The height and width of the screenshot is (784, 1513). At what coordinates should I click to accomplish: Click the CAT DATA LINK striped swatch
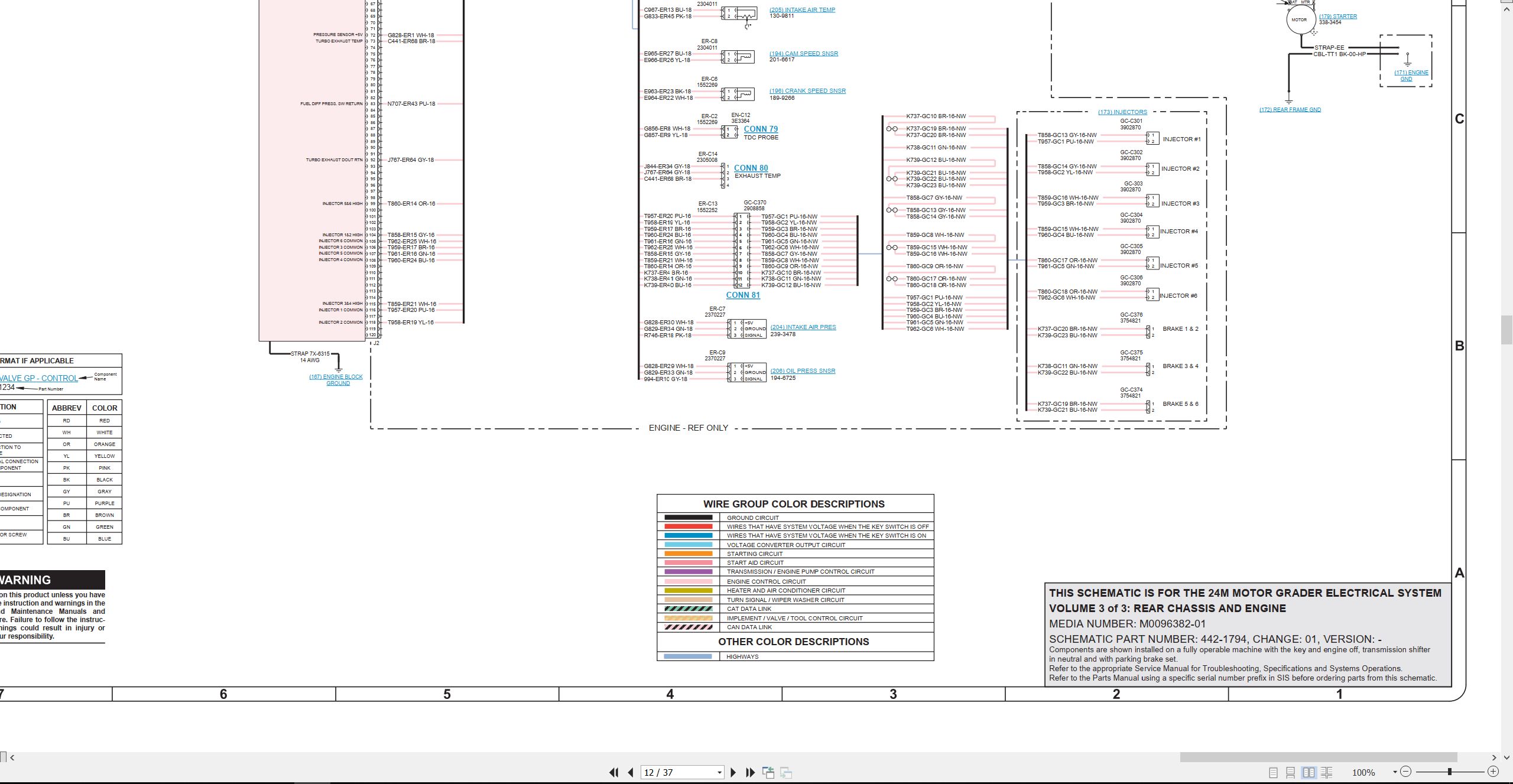pos(688,609)
